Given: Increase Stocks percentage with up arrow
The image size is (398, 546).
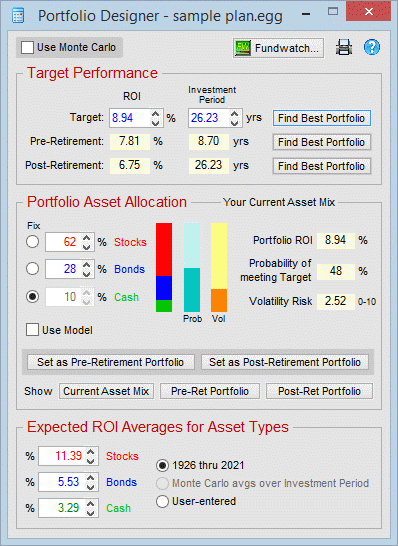Looking at the screenshot, I should (x=86, y=237).
